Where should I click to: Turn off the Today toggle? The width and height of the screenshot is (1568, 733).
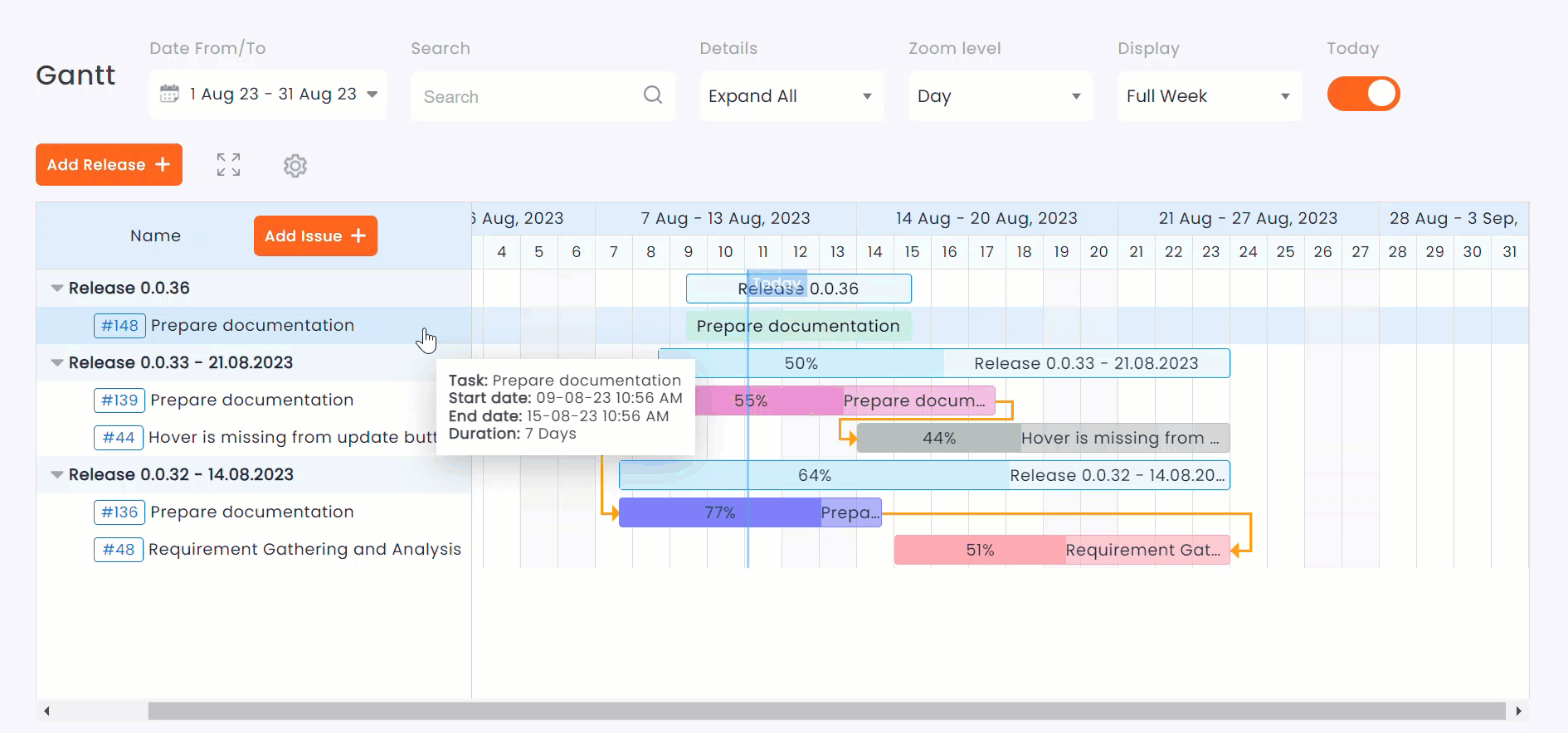[1363, 95]
